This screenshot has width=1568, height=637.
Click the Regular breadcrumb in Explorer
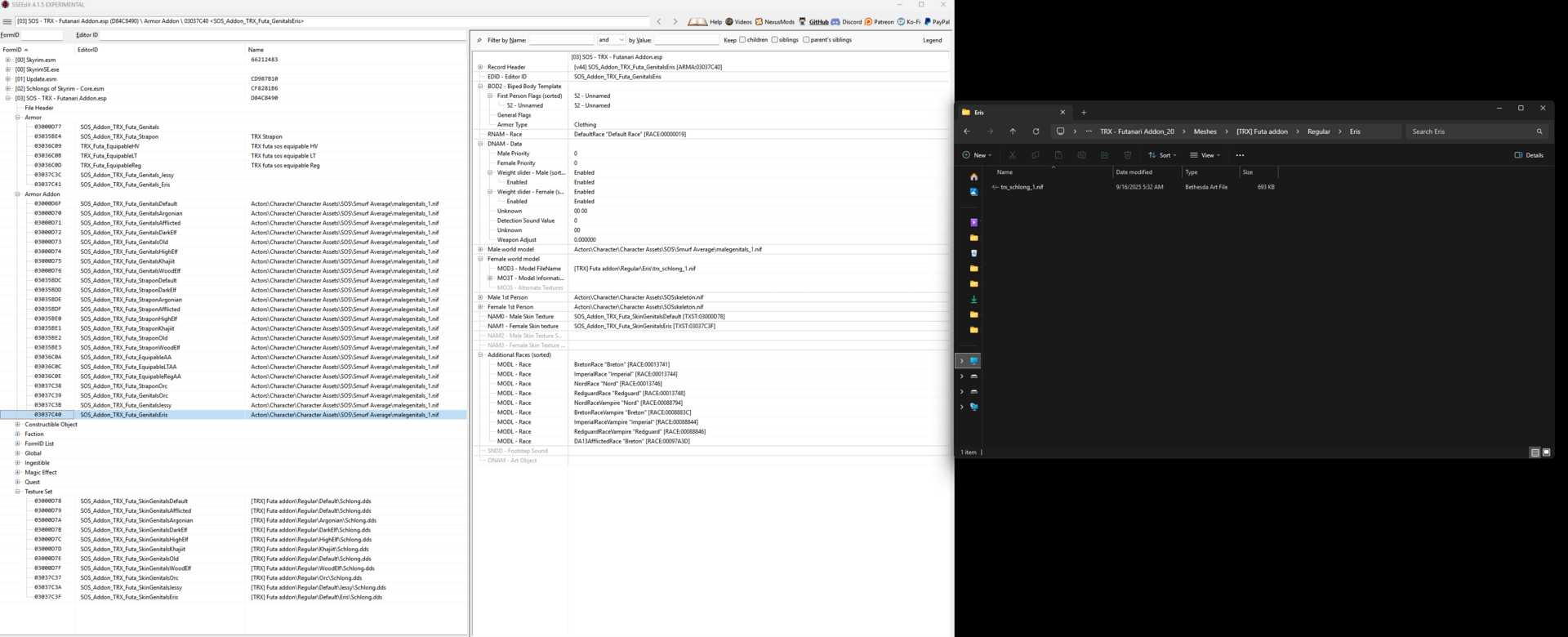pyautogui.click(x=1319, y=131)
